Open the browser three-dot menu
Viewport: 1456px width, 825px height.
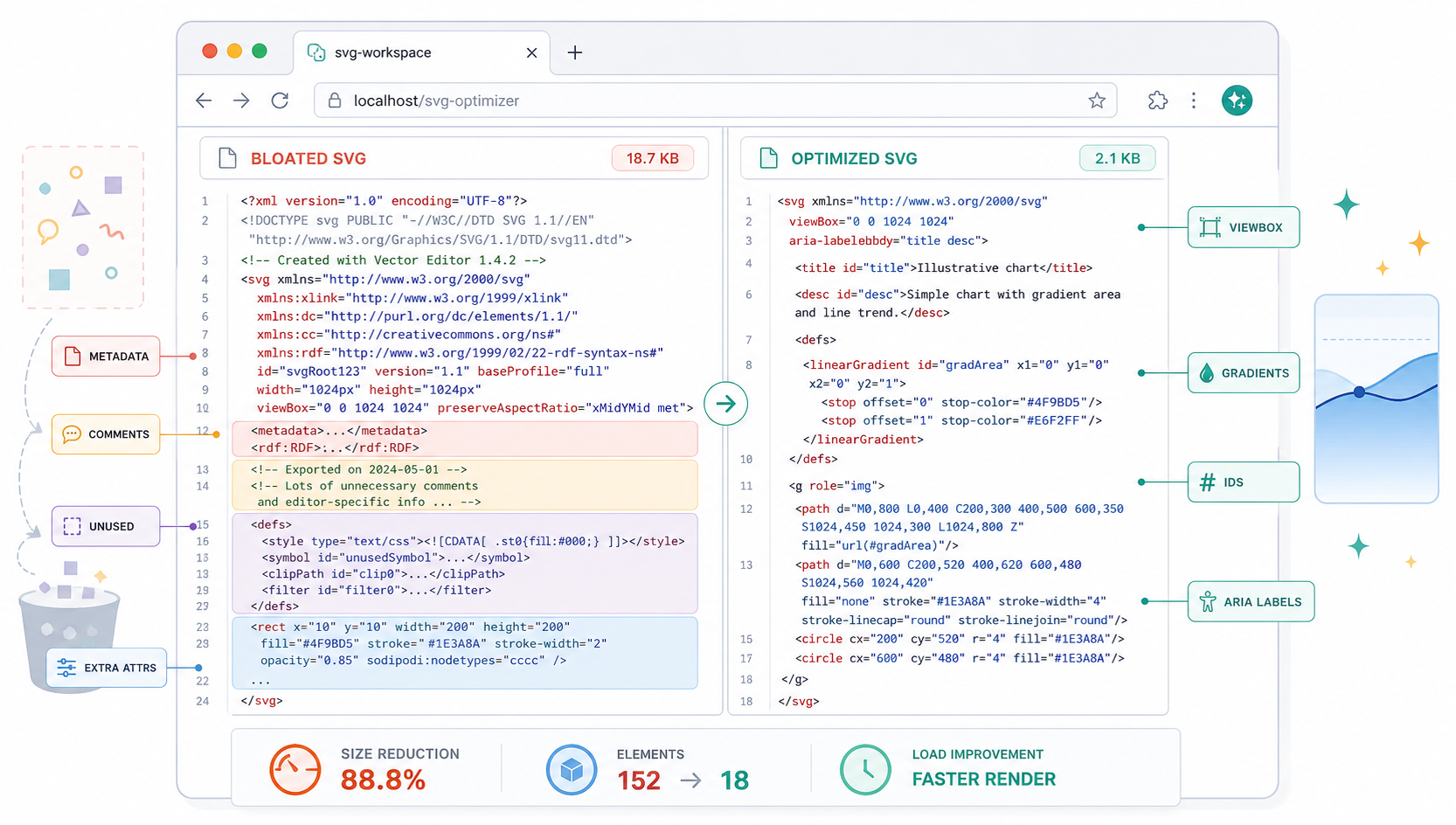(x=1194, y=101)
